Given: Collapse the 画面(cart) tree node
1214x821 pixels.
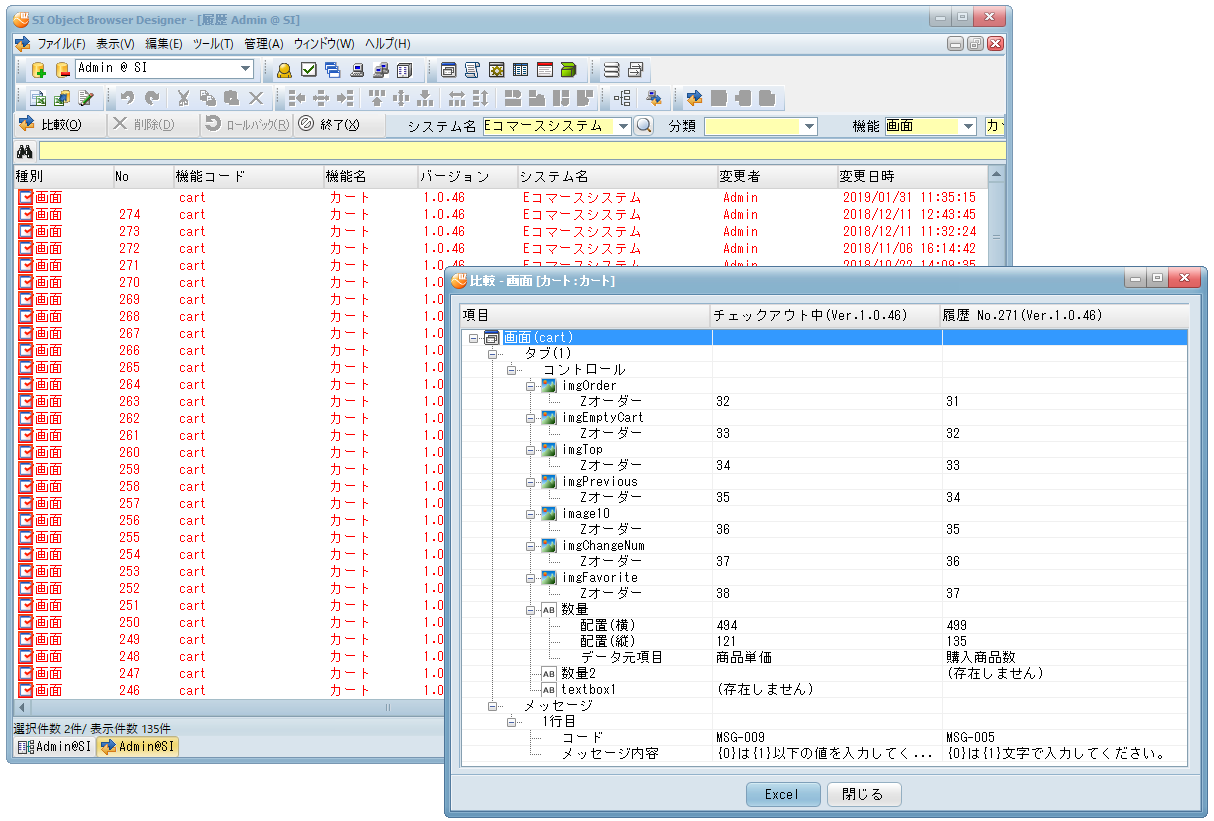Looking at the screenshot, I should [473, 338].
